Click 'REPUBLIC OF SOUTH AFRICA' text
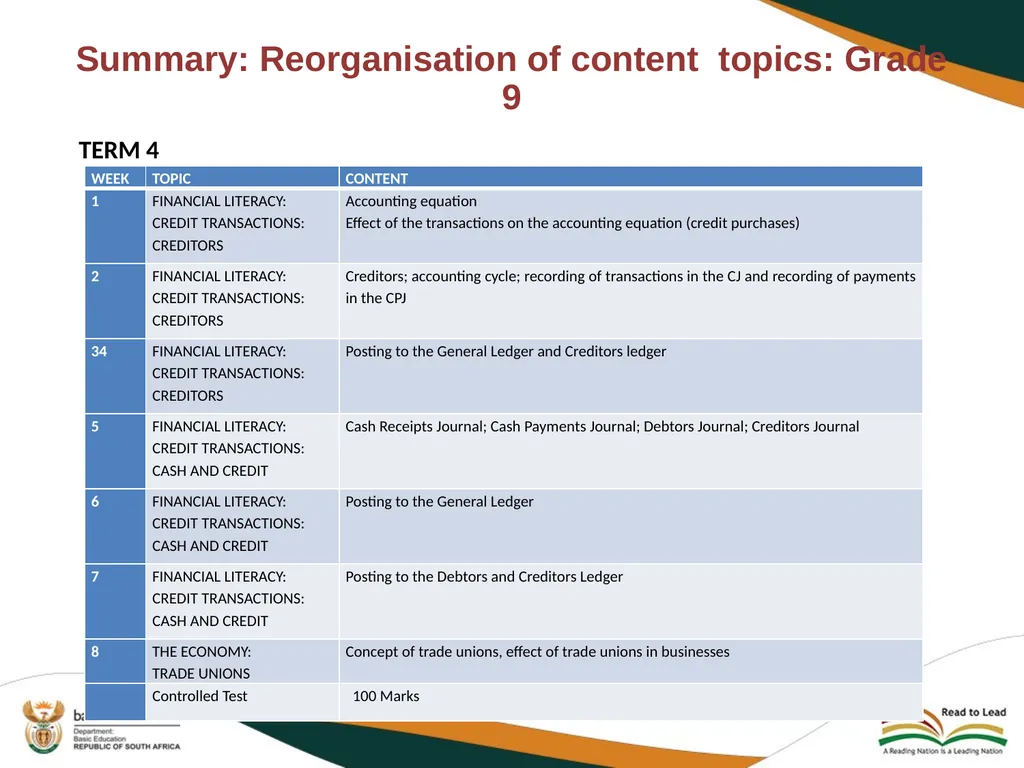Image resolution: width=1024 pixels, height=768 pixels. (127, 746)
